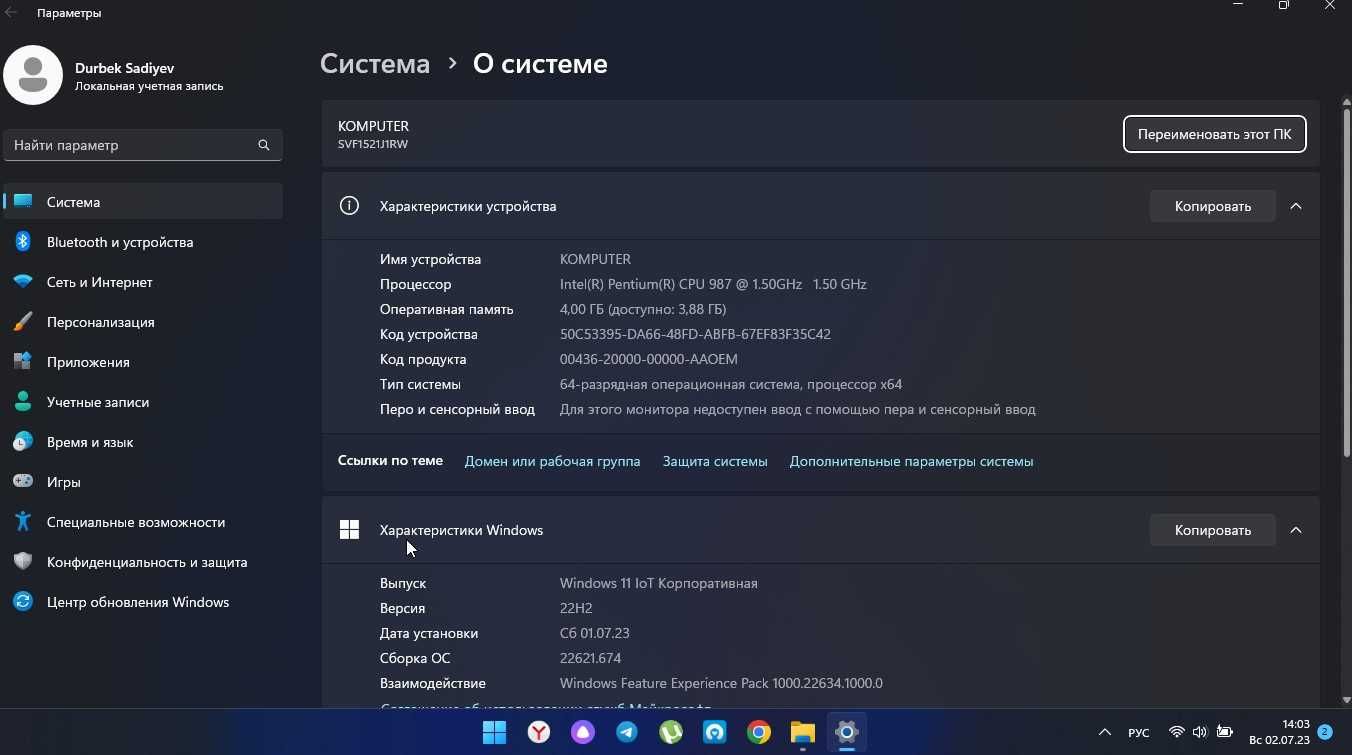Select the Windows 11 IoT Корпоративная text
The width and height of the screenshot is (1352, 755).
pyautogui.click(x=659, y=583)
